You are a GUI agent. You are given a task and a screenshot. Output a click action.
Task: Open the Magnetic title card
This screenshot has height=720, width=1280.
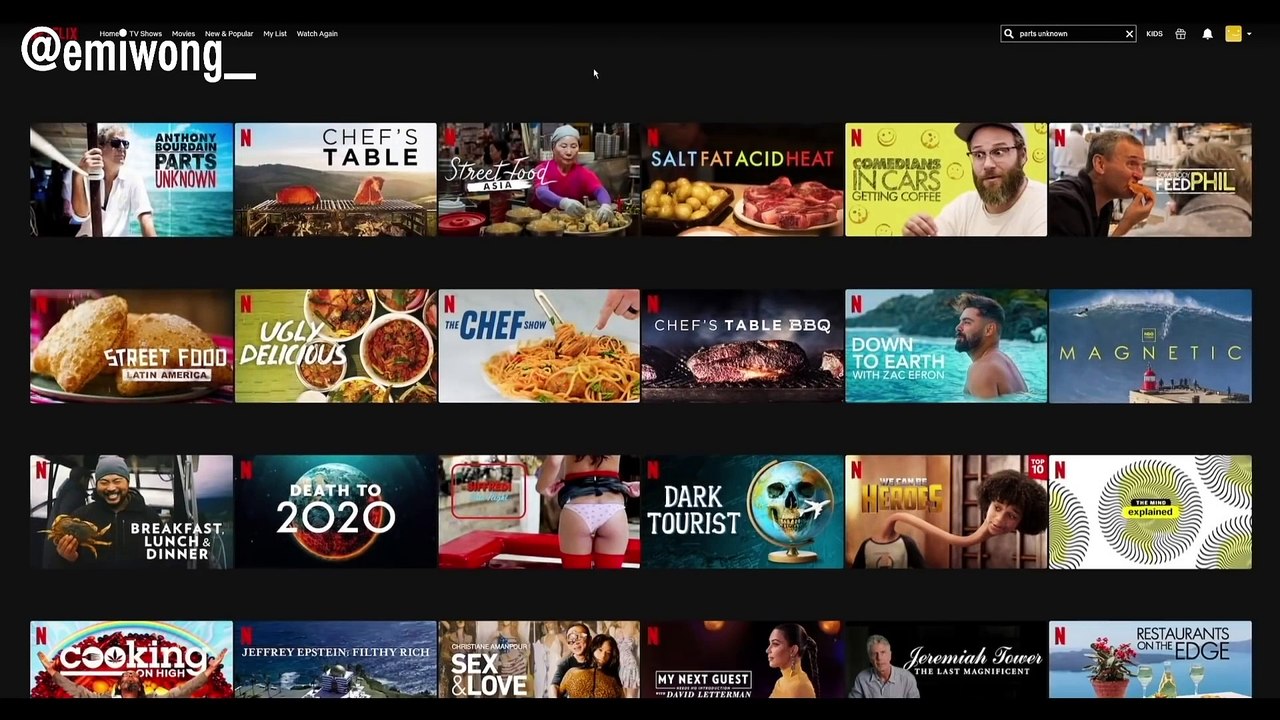coord(1150,346)
